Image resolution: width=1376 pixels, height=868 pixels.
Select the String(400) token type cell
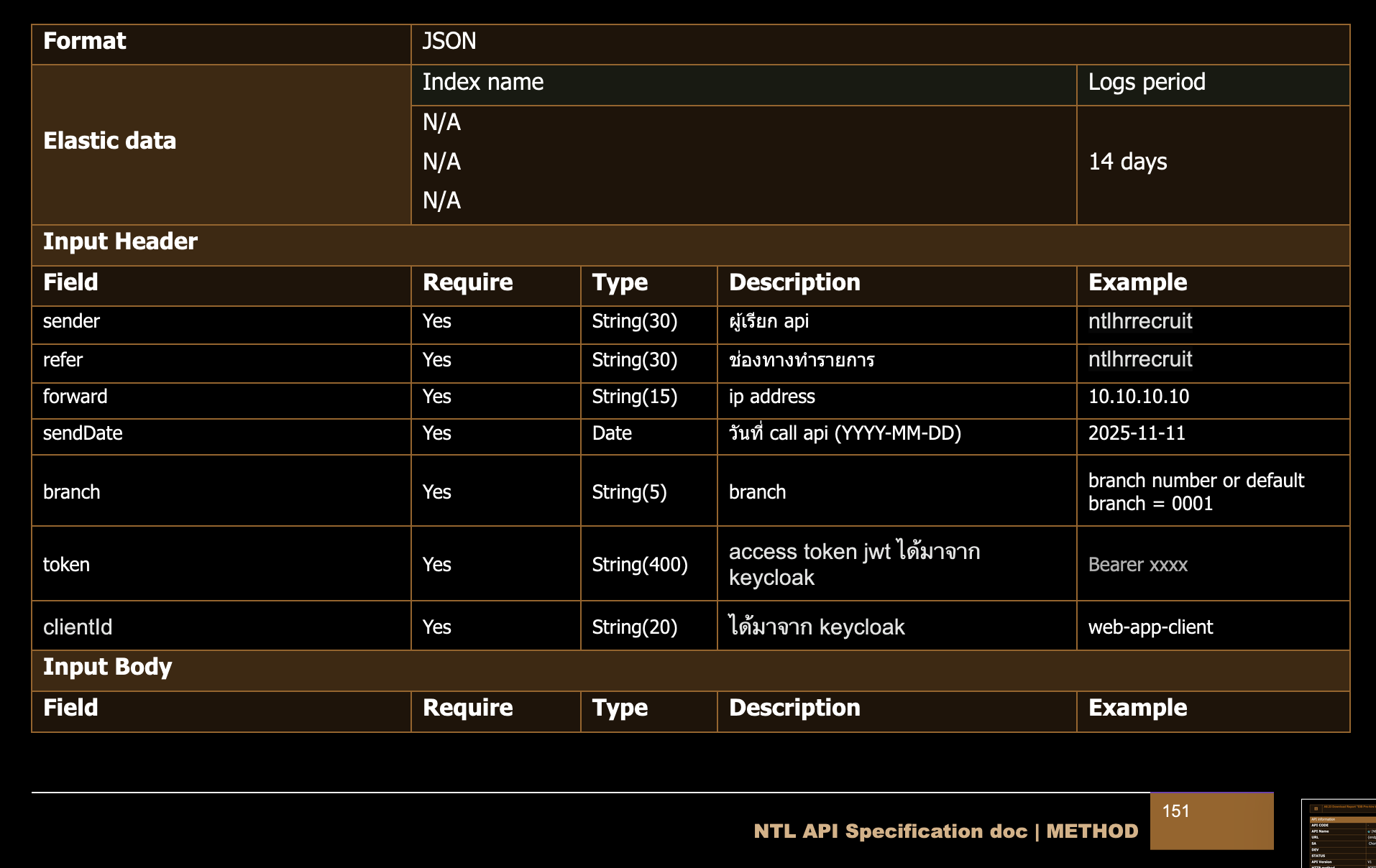click(x=640, y=565)
